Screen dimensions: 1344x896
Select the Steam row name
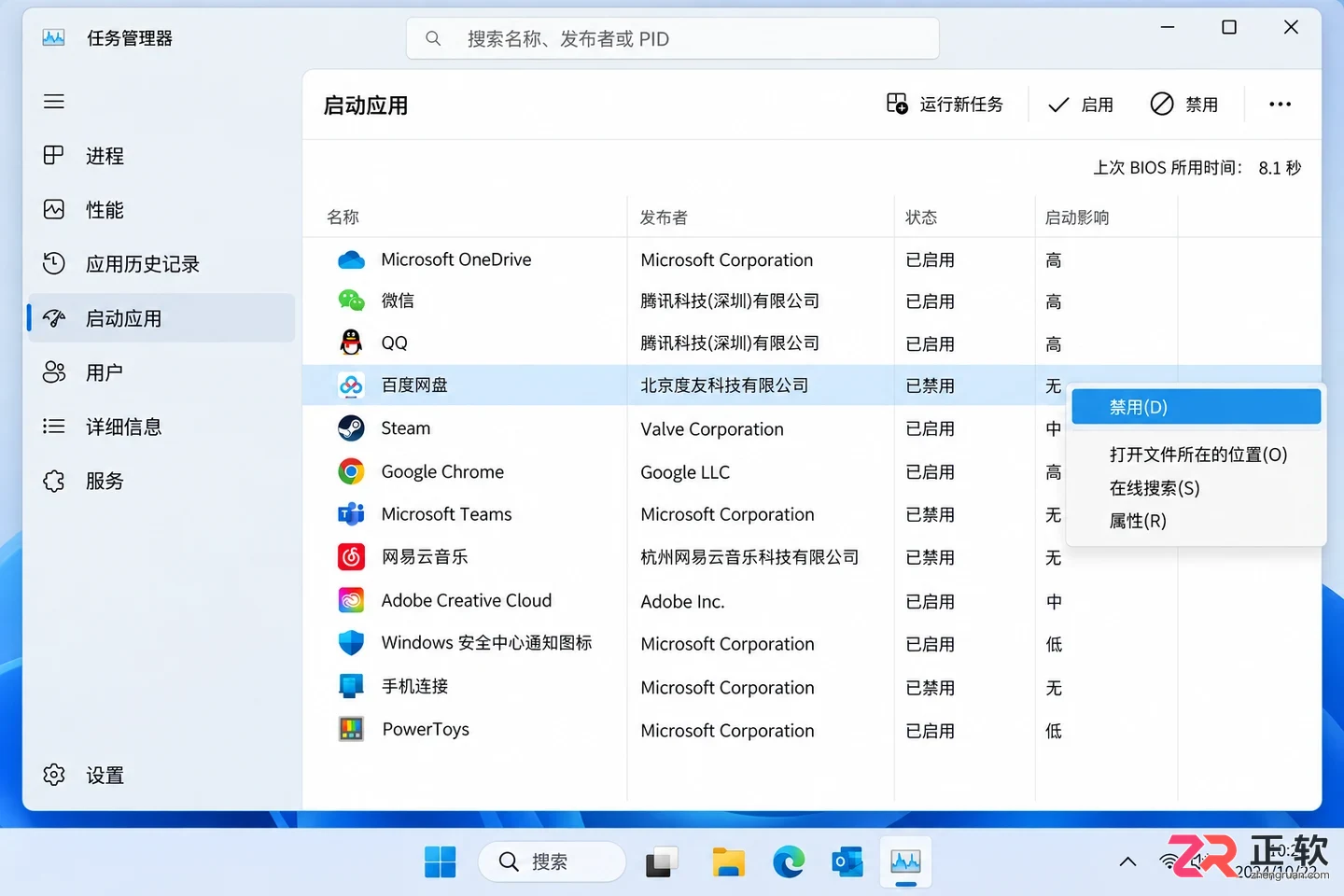[406, 428]
